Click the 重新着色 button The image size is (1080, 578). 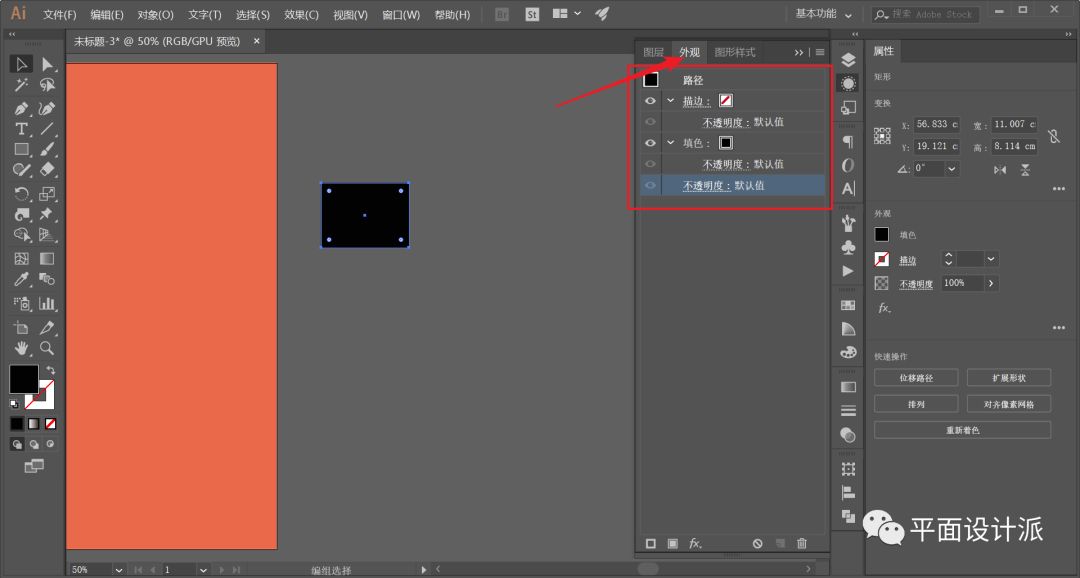962,430
